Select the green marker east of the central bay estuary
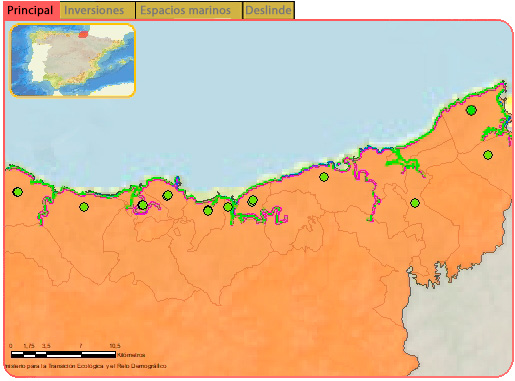The height and width of the screenshot is (381, 515). point(252,201)
